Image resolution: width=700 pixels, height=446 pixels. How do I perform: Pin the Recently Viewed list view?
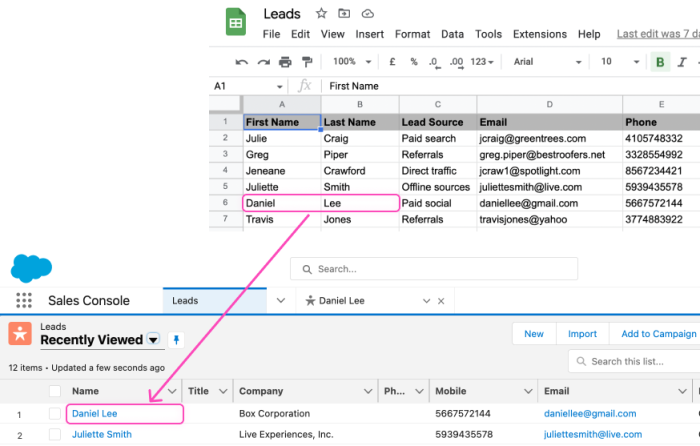pyautogui.click(x=176, y=340)
